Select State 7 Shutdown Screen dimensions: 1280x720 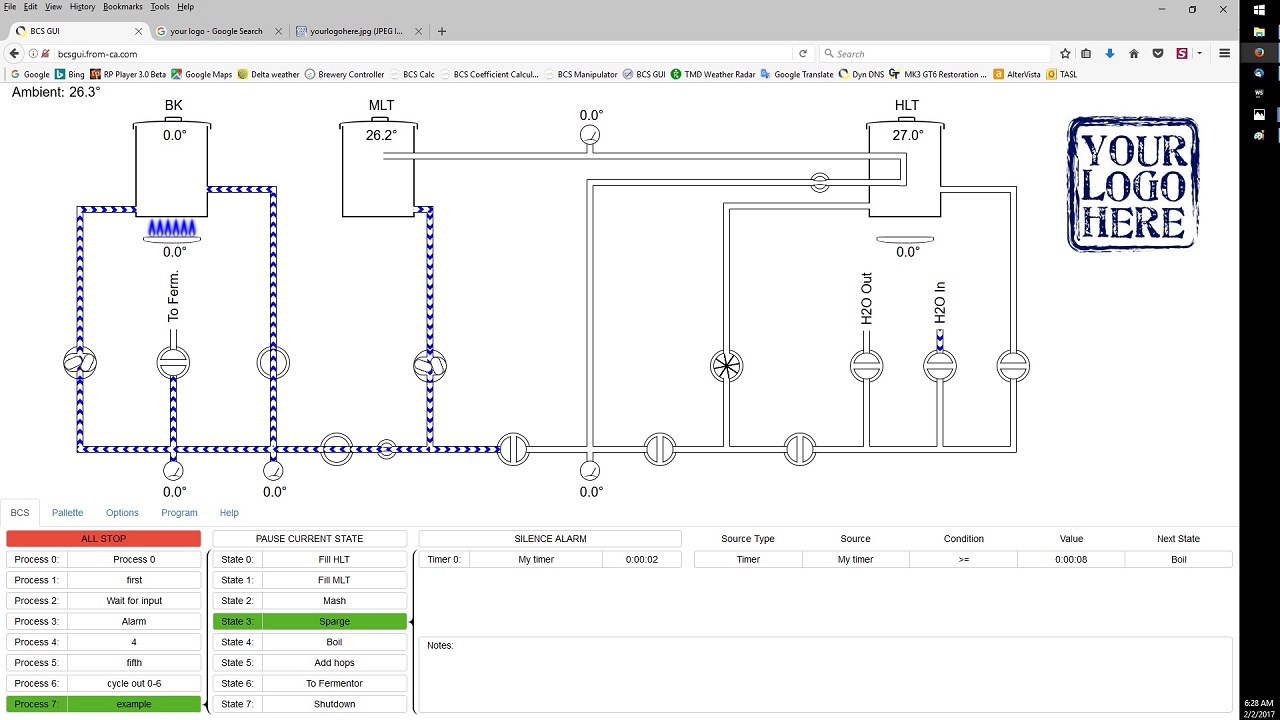pos(309,704)
